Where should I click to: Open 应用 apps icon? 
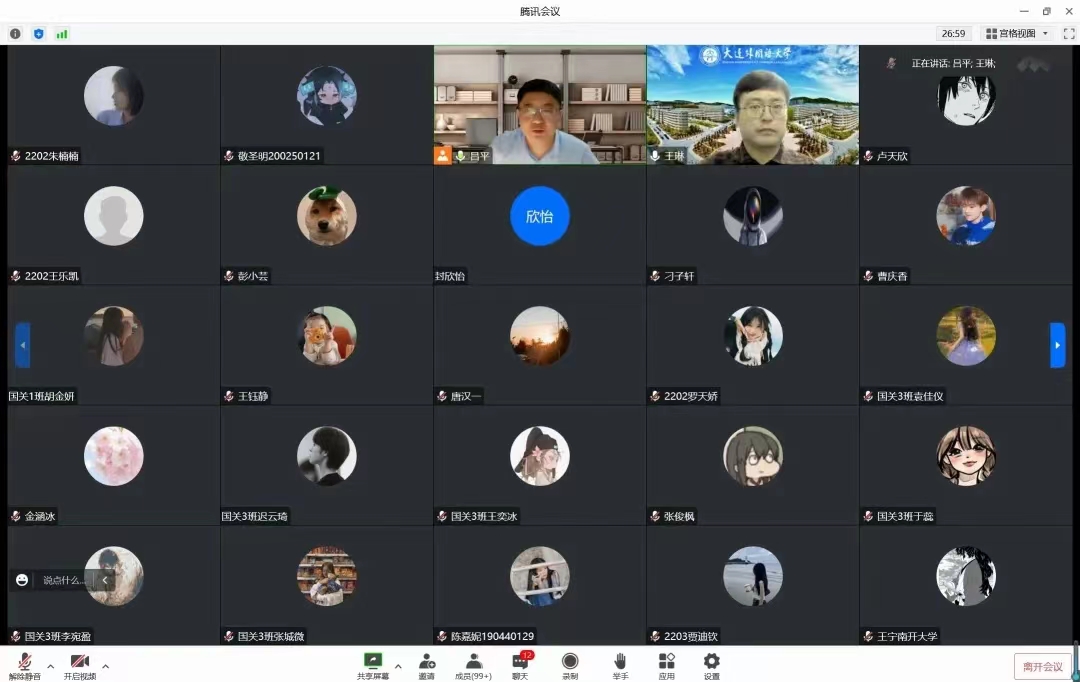pos(667,664)
